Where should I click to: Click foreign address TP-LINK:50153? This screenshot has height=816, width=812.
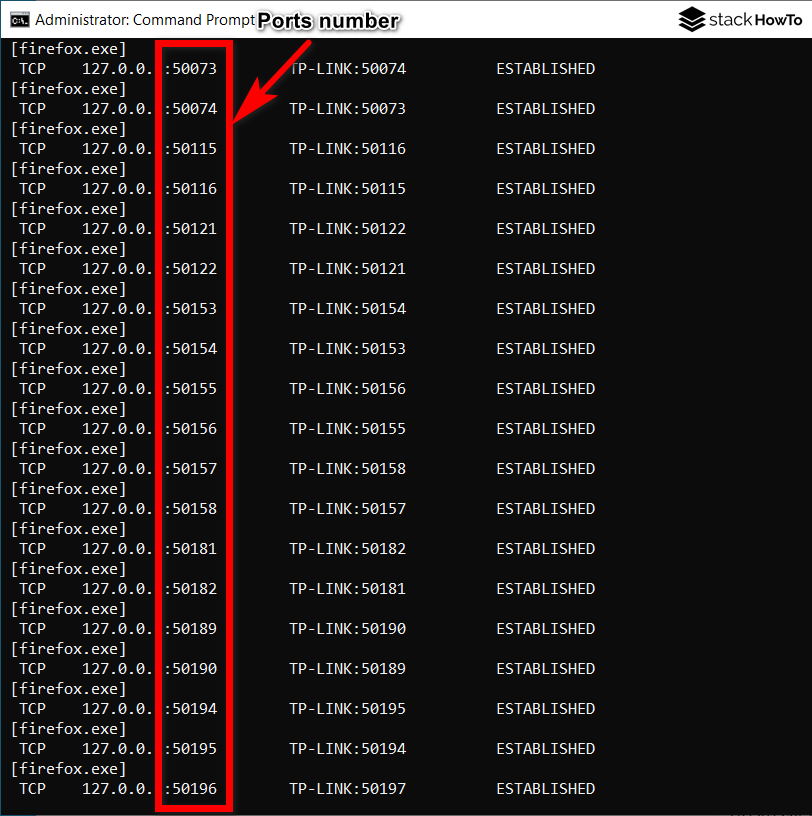point(348,349)
